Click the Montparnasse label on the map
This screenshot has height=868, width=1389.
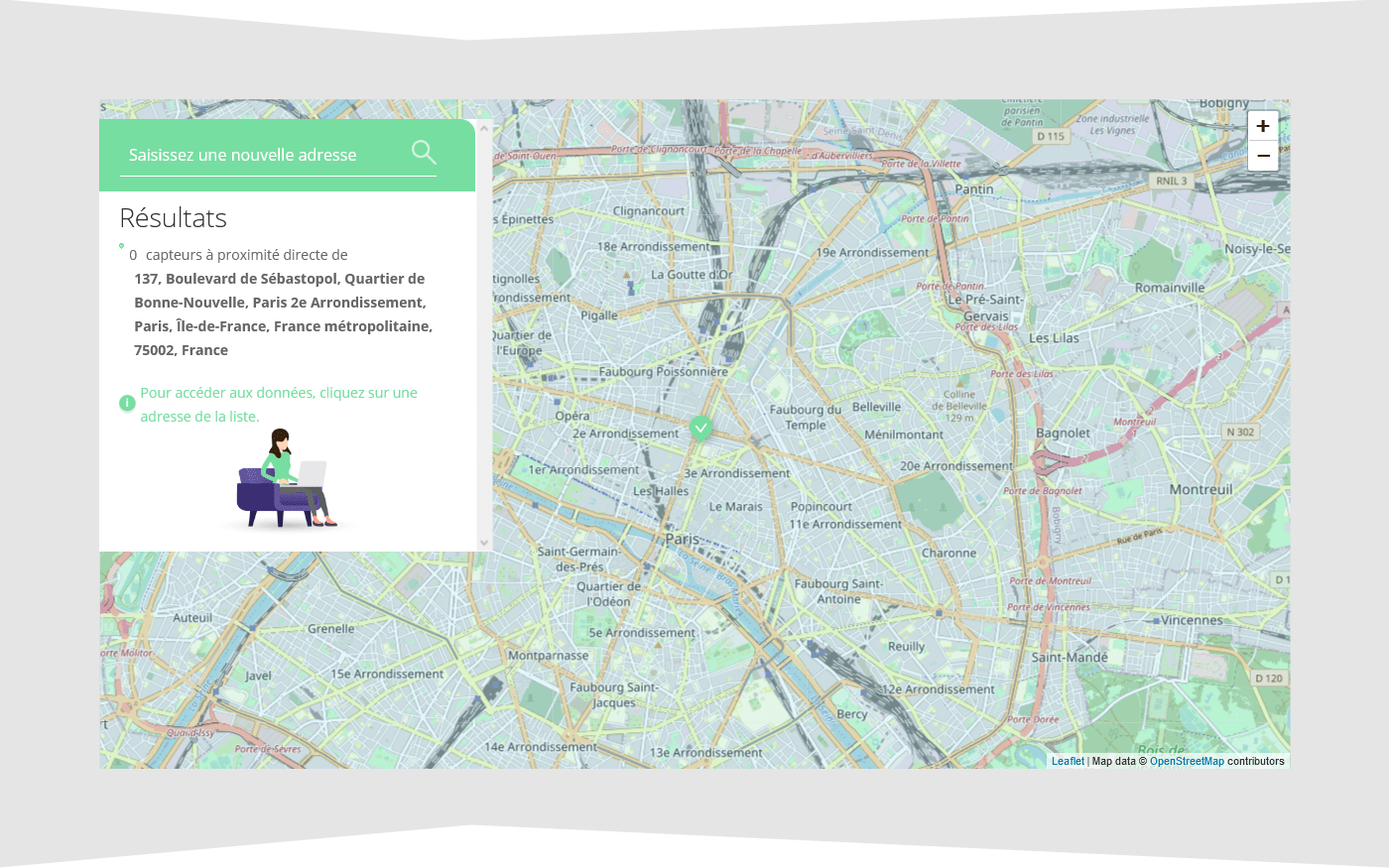tap(548, 655)
